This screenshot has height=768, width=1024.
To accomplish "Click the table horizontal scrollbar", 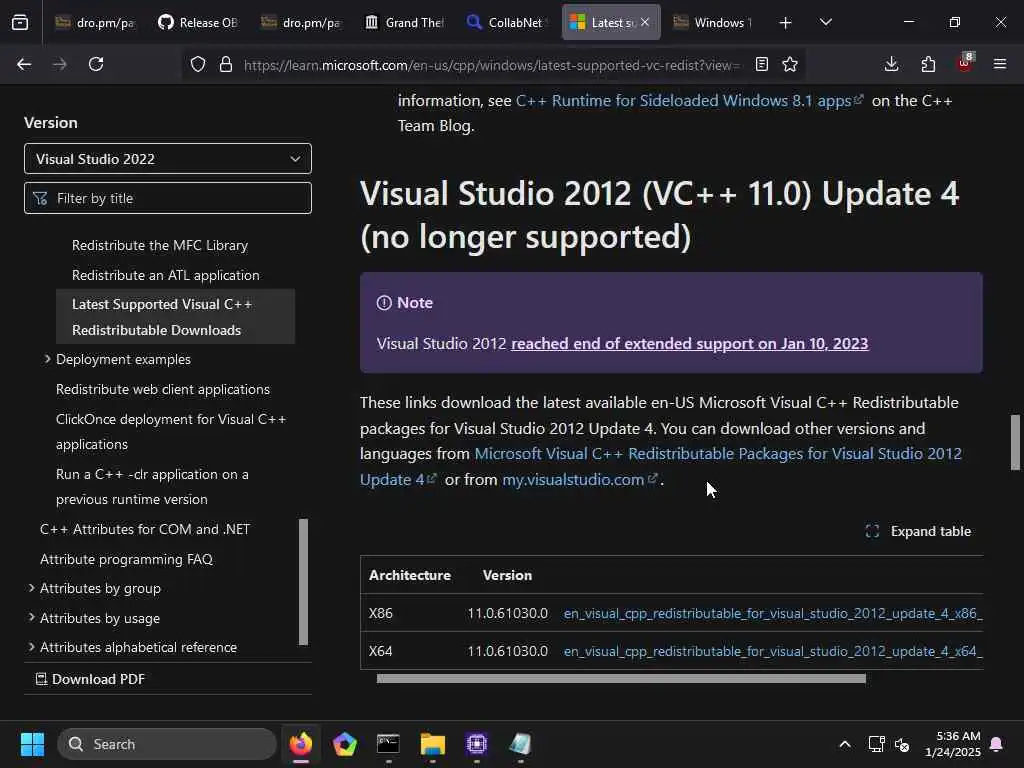I will tap(621, 679).
